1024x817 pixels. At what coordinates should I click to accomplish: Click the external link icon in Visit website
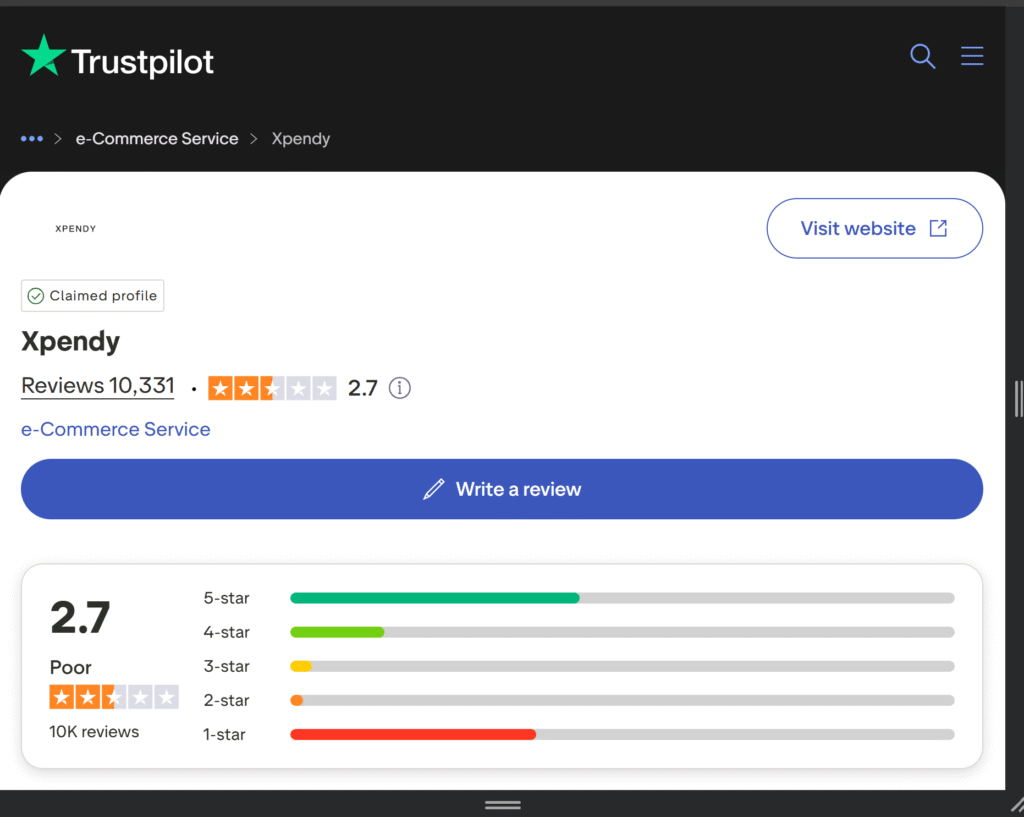[938, 228]
